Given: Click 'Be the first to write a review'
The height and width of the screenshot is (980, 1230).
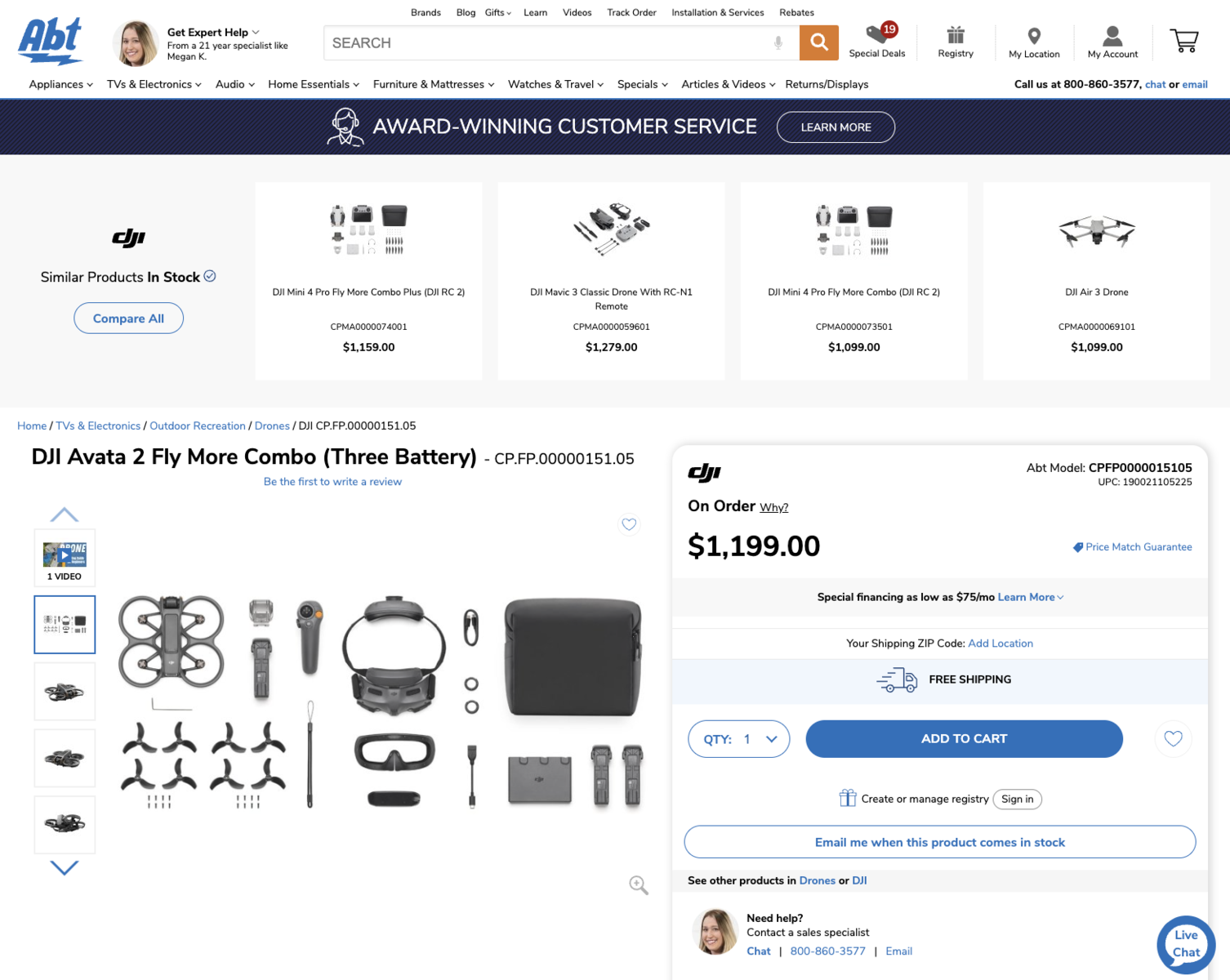Looking at the screenshot, I should tap(332, 482).
